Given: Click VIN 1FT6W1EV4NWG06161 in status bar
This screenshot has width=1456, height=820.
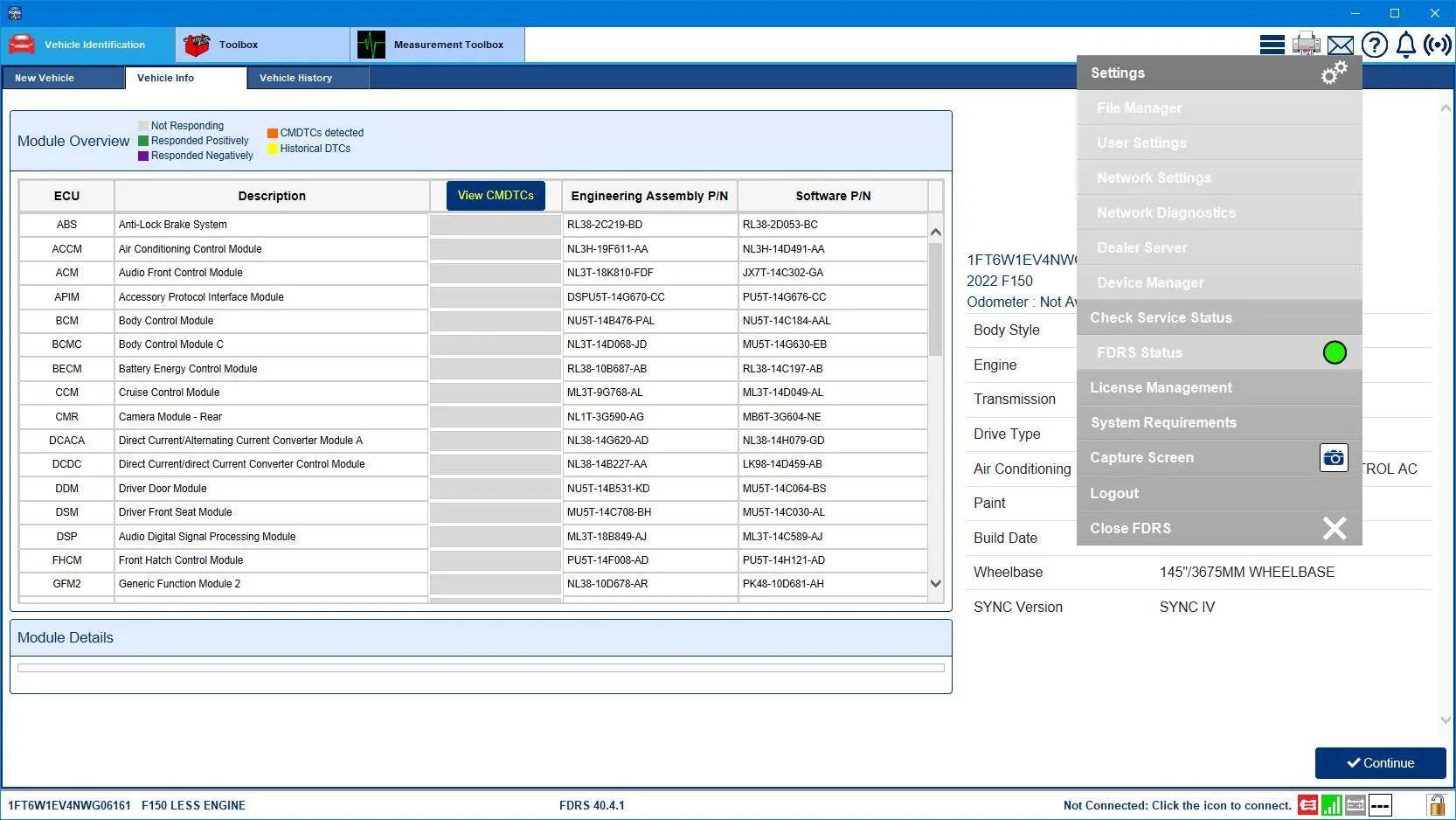Looking at the screenshot, I should pos(69,805).
